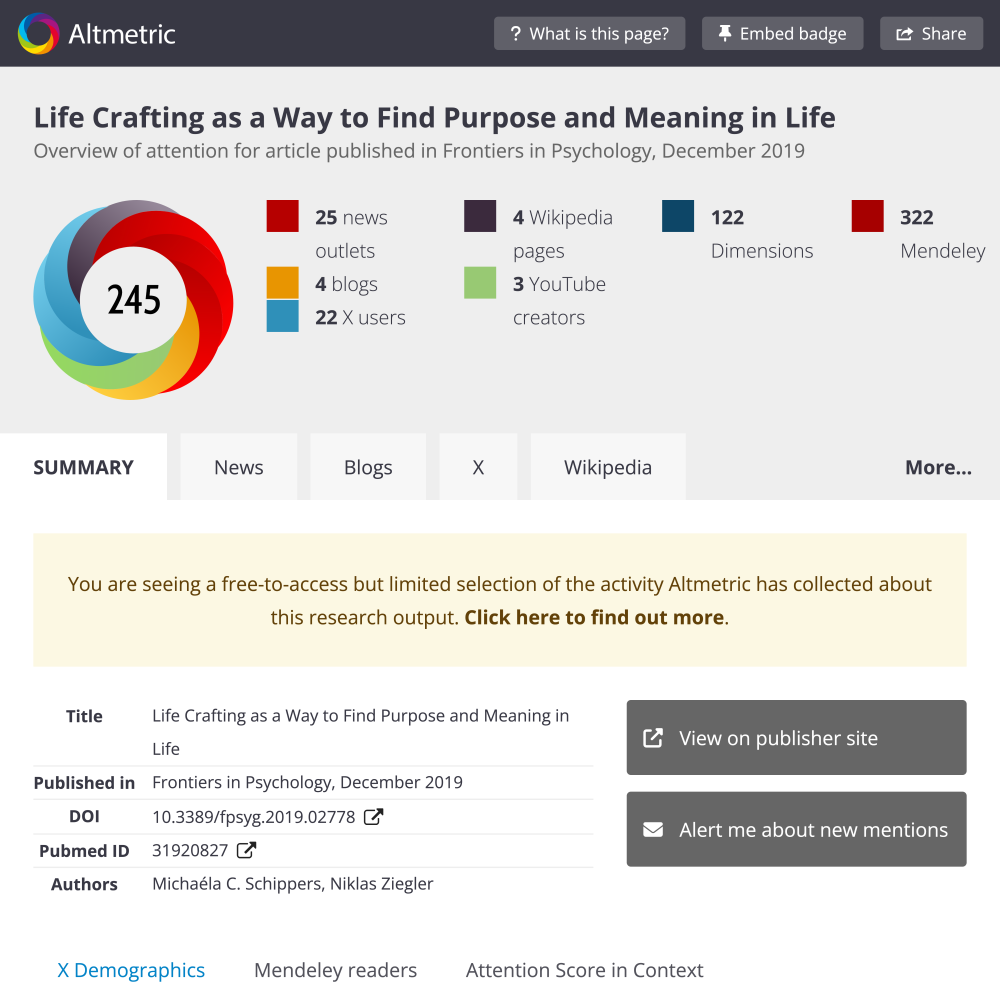
Task: Click the green YouTube creators legend swatch
Action: click(480, 282)
